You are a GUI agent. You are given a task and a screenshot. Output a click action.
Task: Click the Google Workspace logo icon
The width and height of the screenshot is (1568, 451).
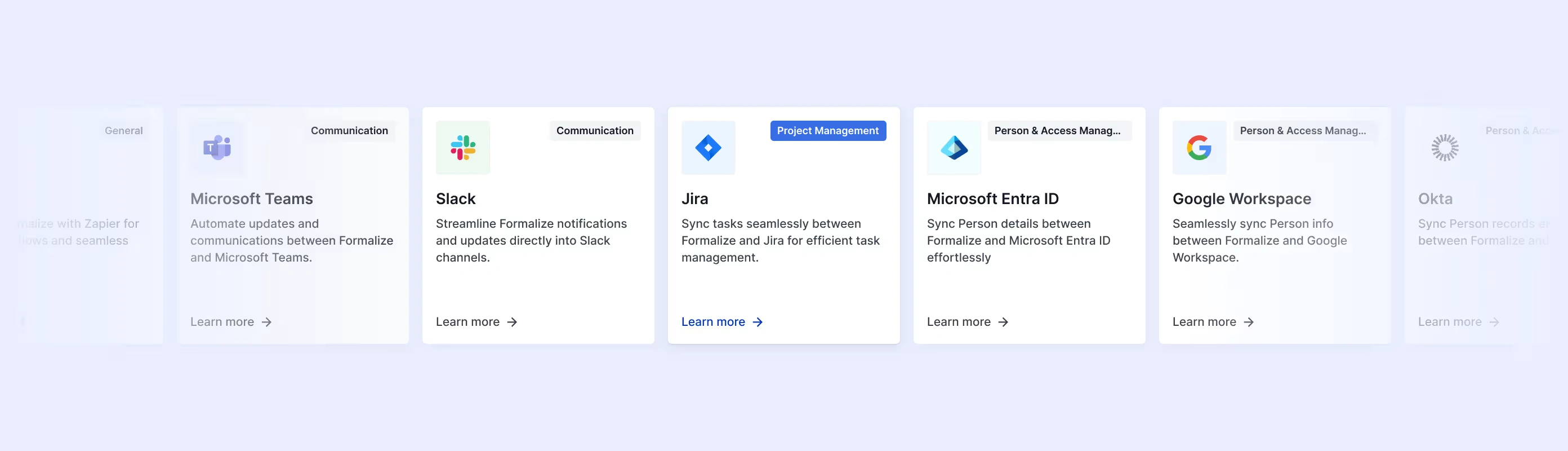[x=1199, y=148]
